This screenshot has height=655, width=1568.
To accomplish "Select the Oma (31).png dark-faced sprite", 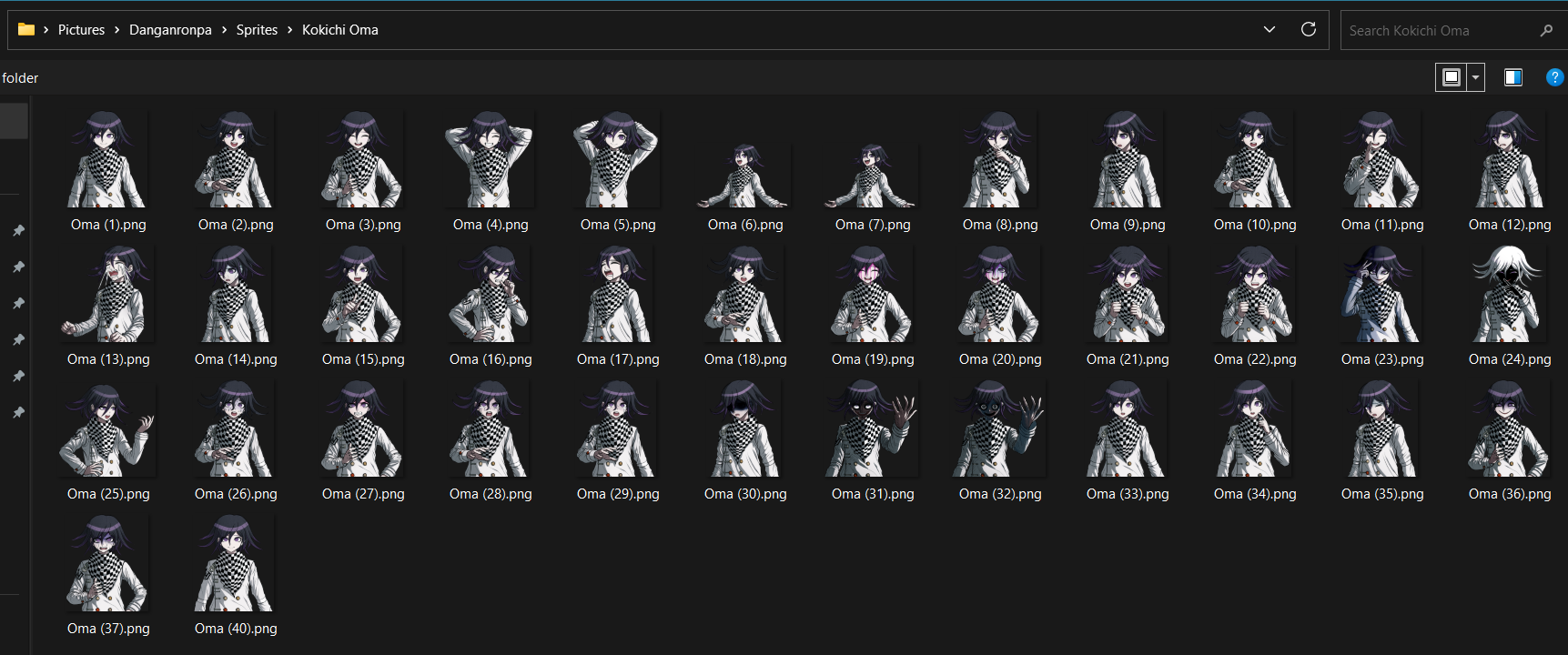I will pos(872,428).
